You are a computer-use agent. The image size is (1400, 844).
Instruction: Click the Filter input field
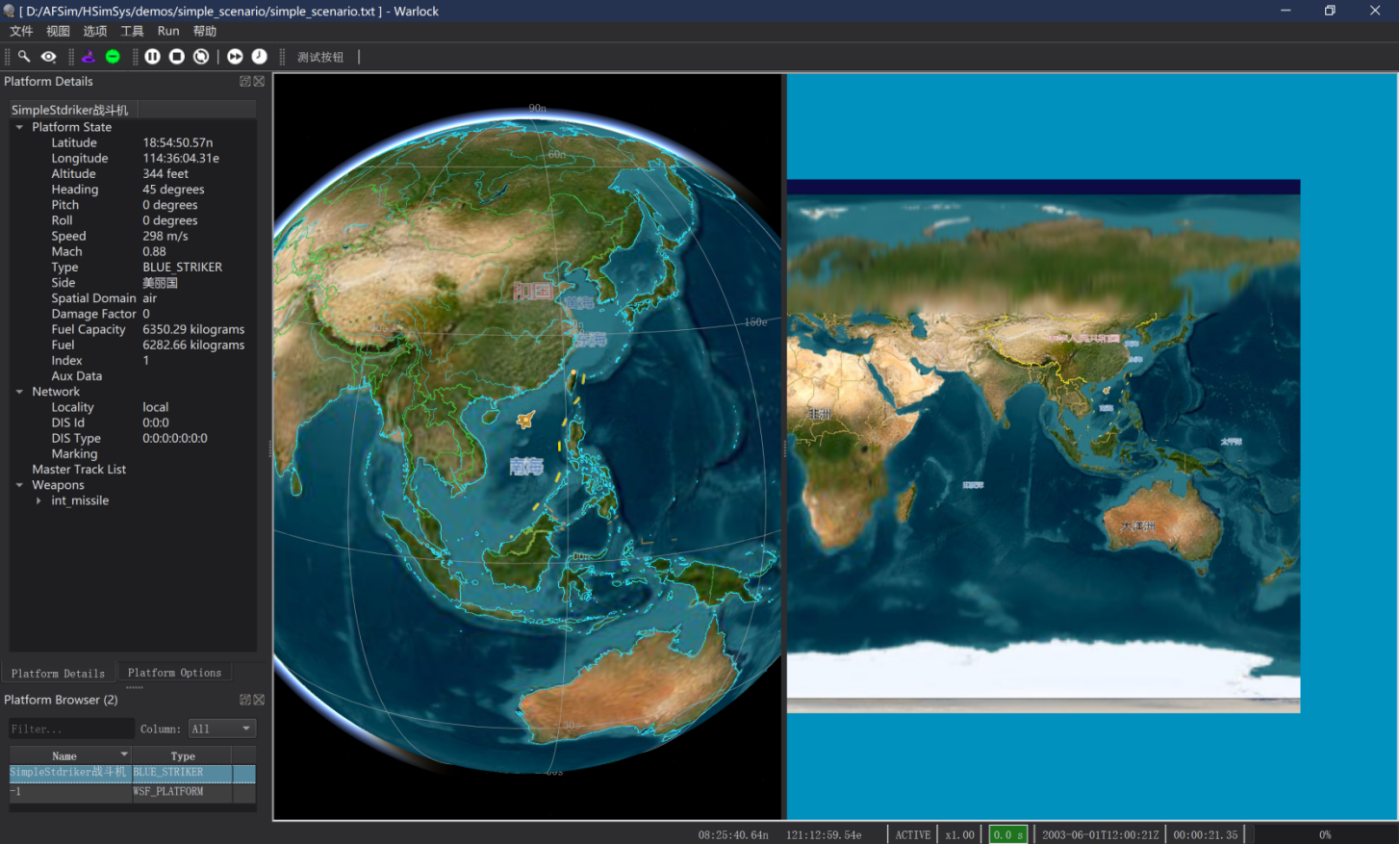tap(71, 729)
